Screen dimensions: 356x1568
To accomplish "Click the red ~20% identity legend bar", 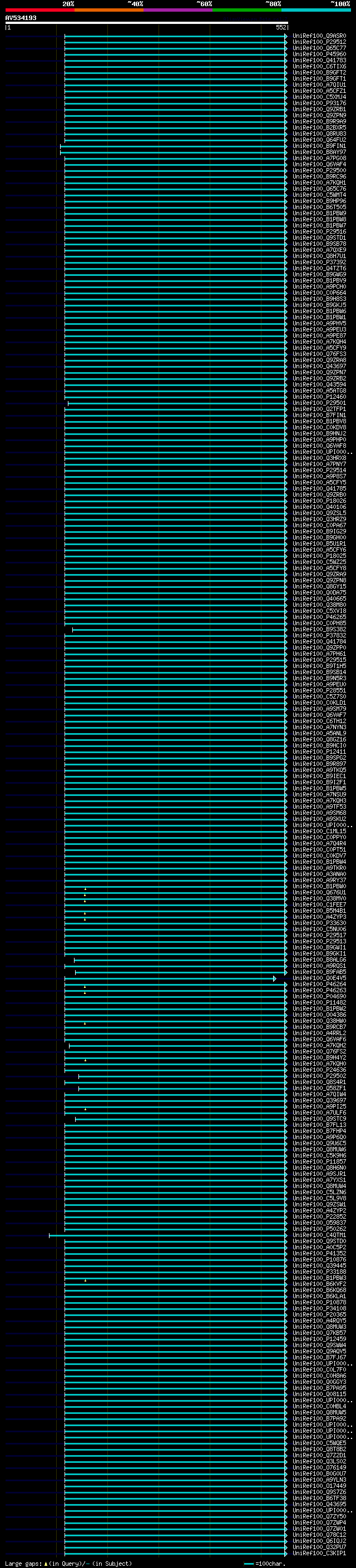I will point(39,10).
